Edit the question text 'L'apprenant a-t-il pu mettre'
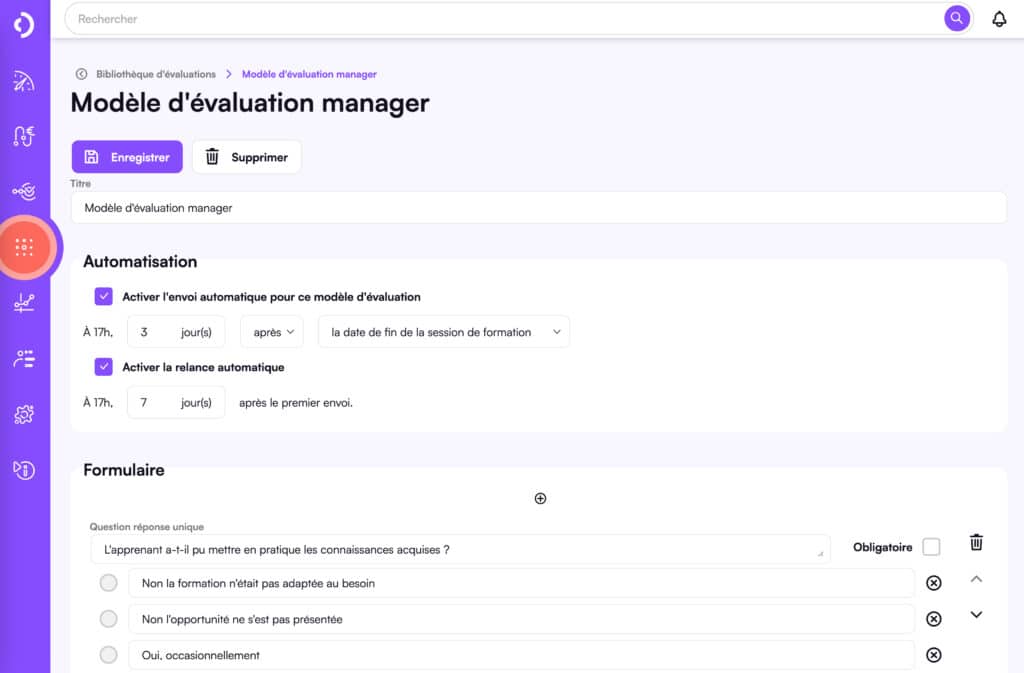 click(x=460, y=549)
